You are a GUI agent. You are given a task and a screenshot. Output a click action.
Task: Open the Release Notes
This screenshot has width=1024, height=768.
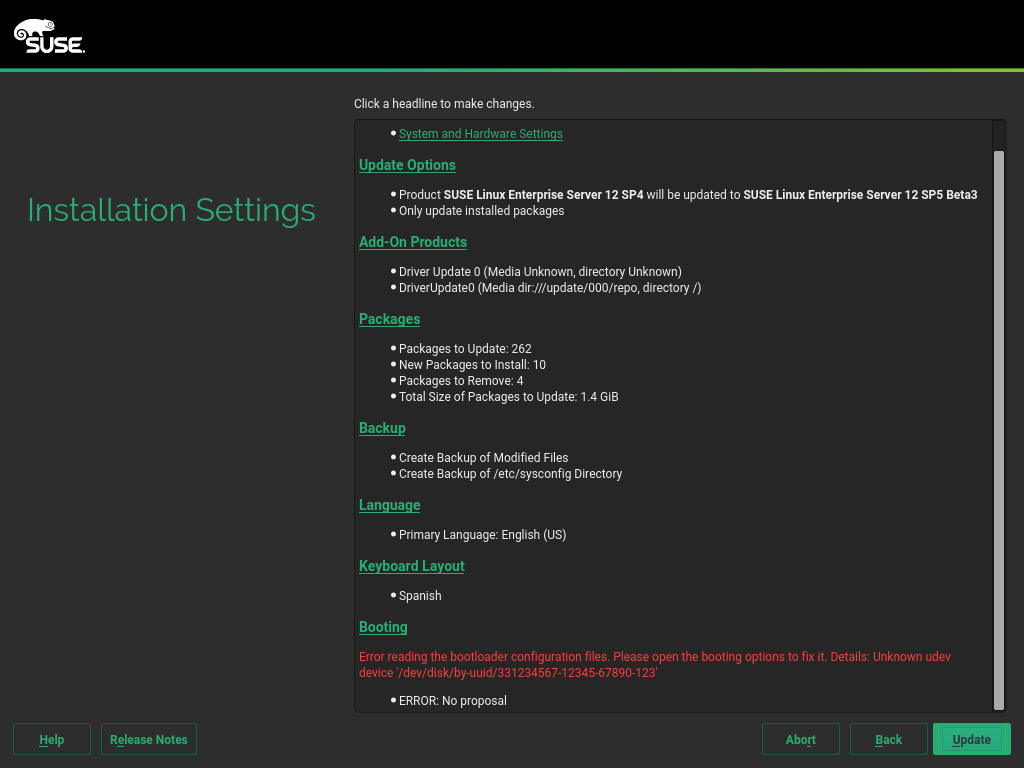click(149, 740)
